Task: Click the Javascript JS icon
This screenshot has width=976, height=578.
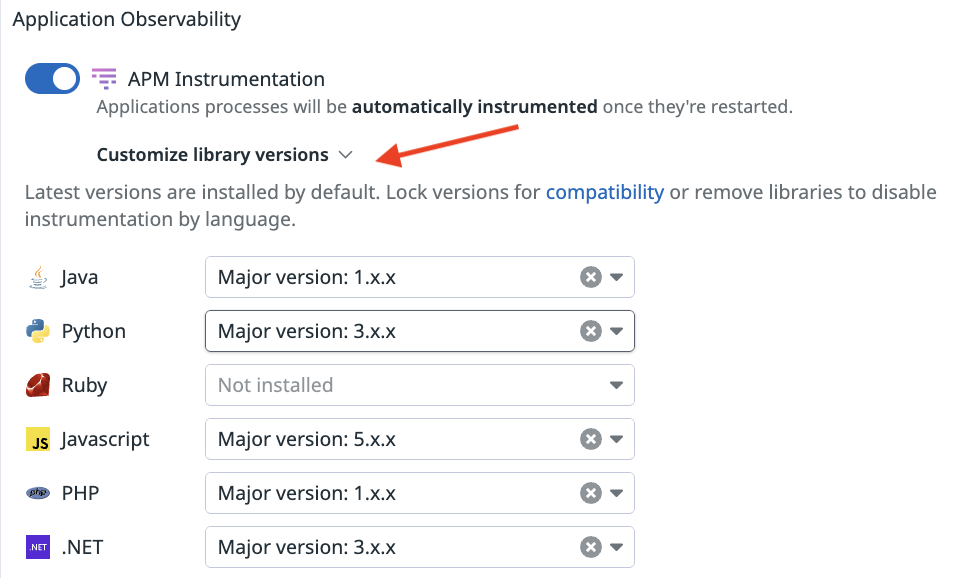Action: pos(38,439)
